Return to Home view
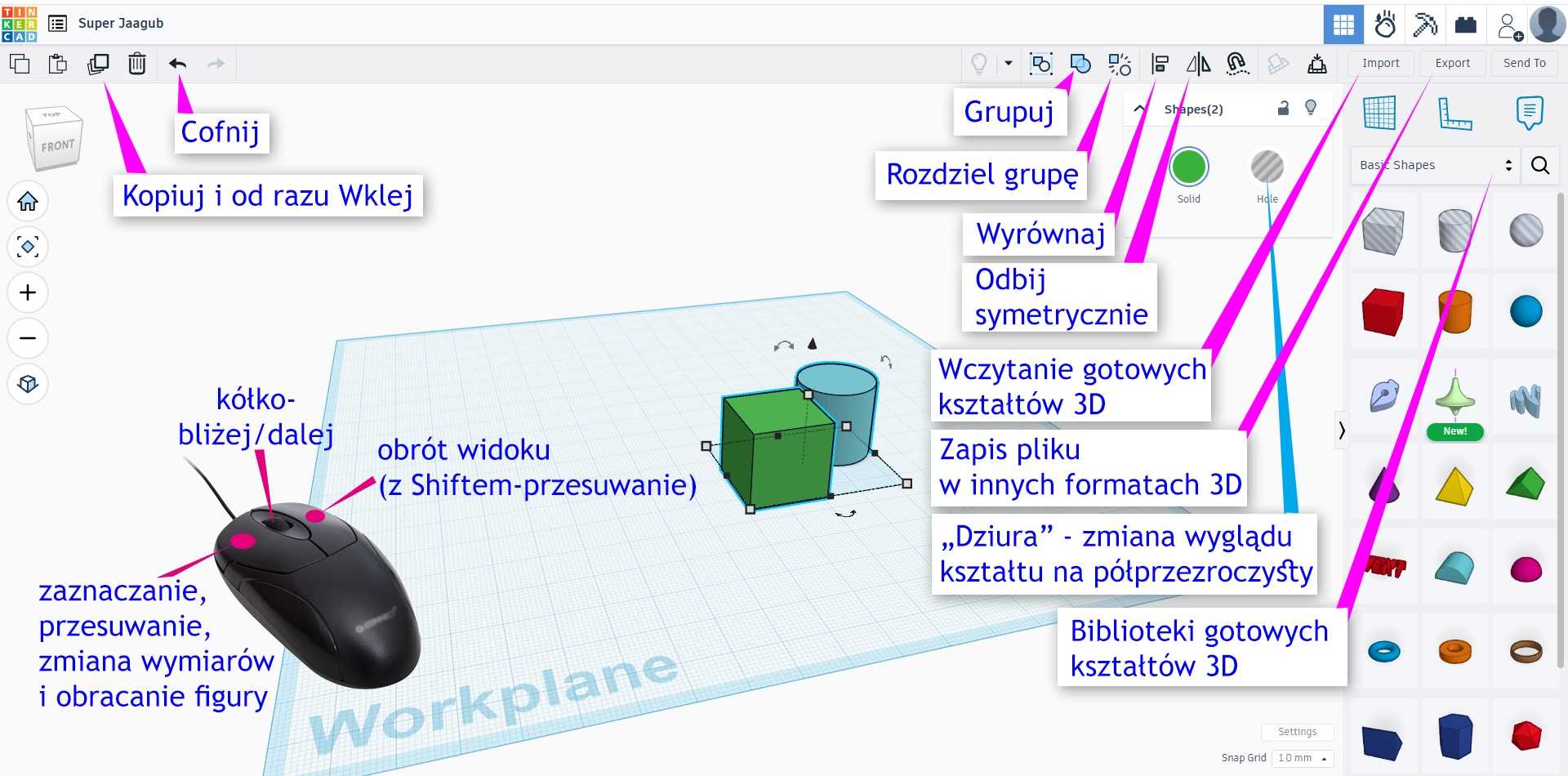 (x=28, y=201)
